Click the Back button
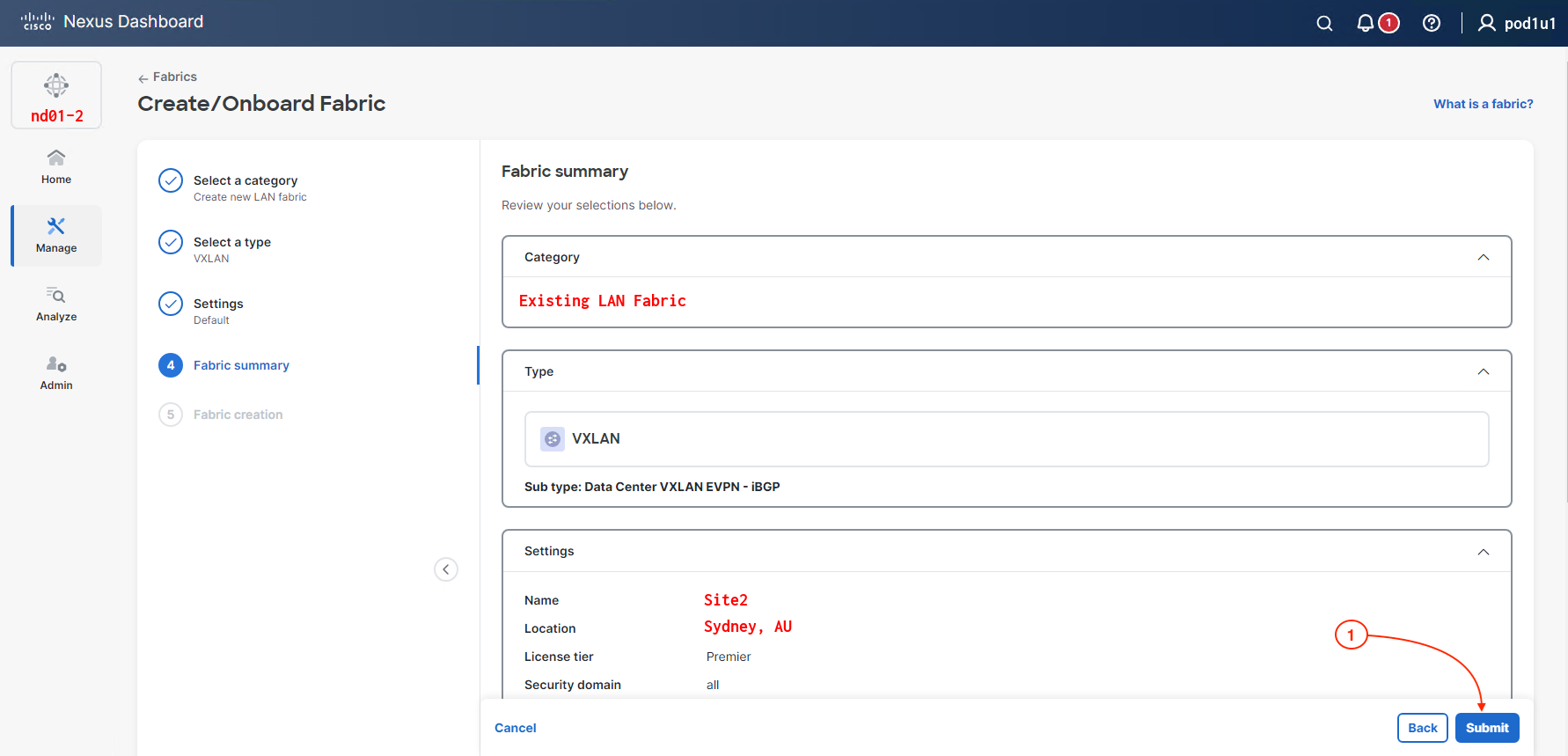 pyautogui.click(x=1422, y=728)
